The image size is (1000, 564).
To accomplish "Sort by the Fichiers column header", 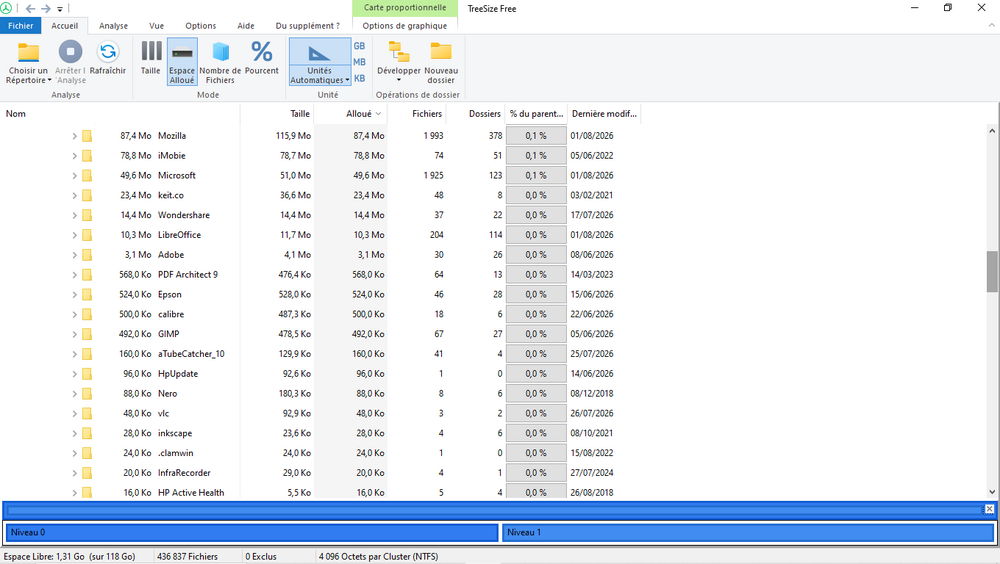I will pyautogui.click(x=416, y=114).
